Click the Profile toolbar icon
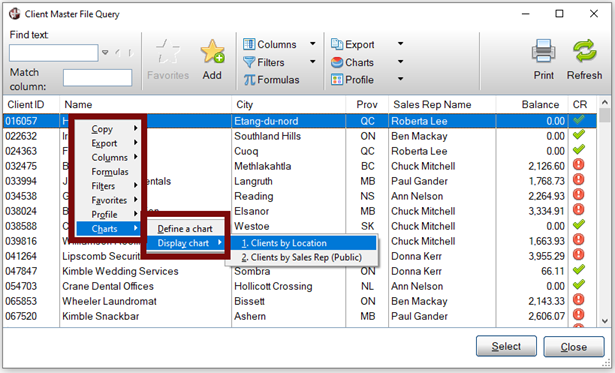This screenshot has width=615, height=373. 337,80
